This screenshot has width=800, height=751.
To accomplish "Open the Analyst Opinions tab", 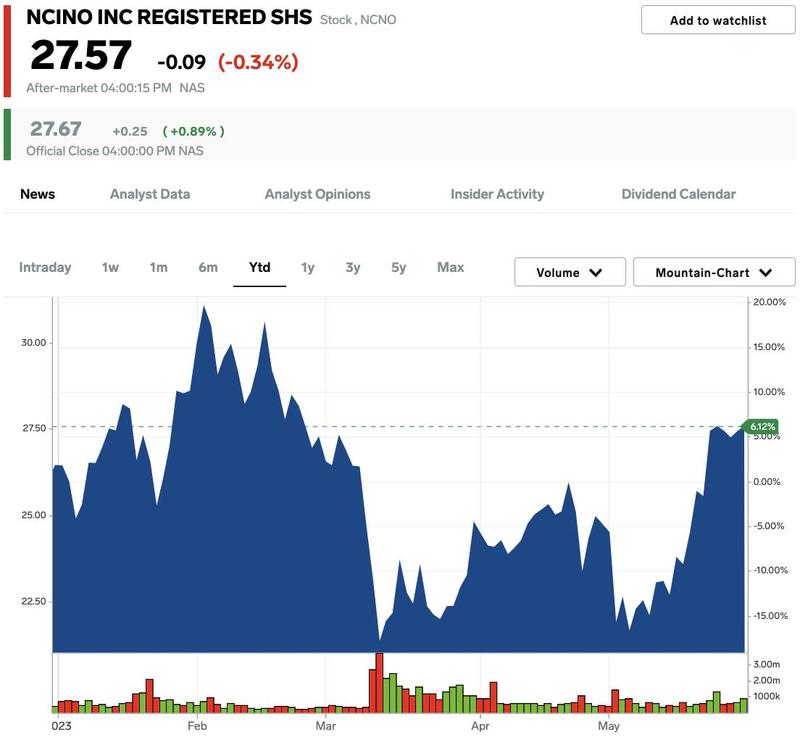I will (317, 194).
